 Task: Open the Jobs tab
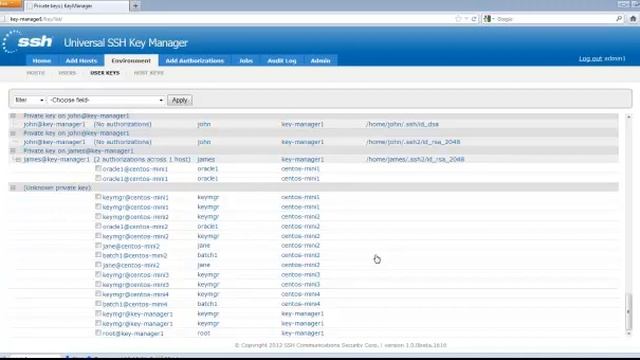[246, 60]
